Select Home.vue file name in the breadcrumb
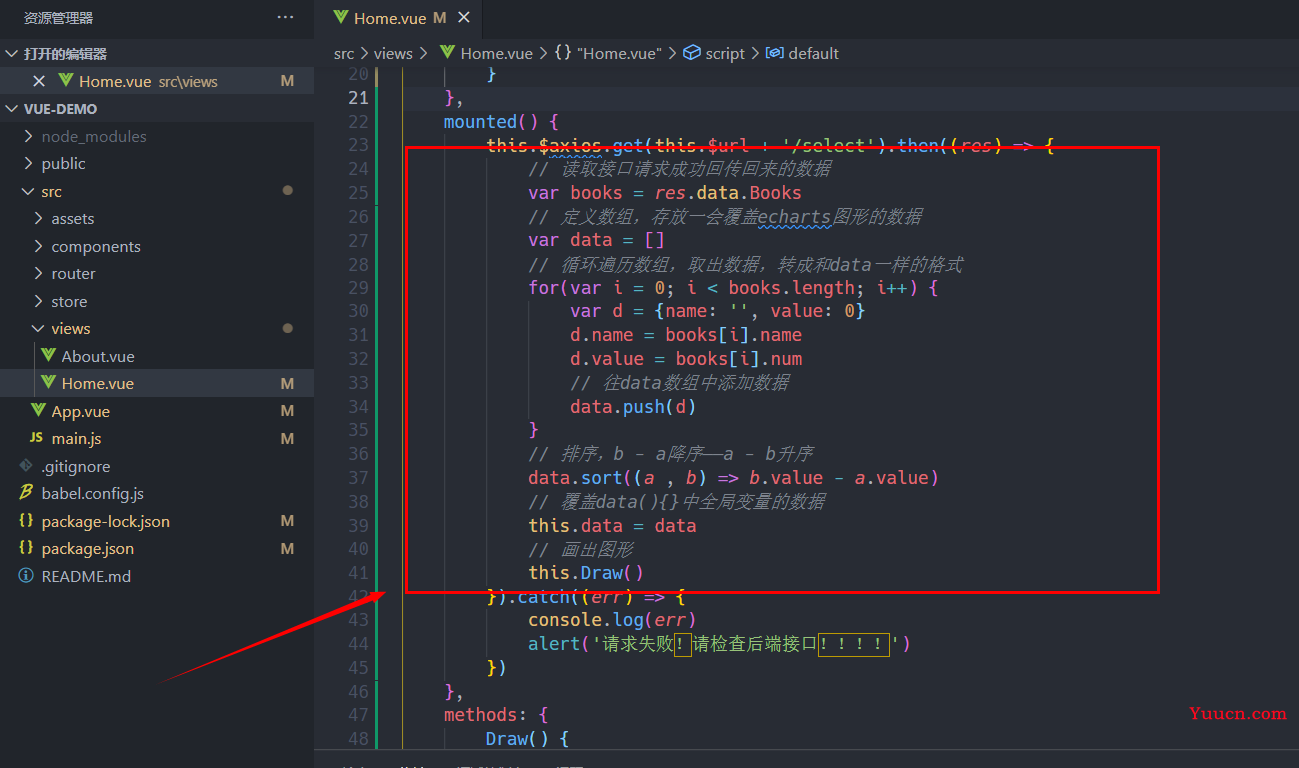Image resolution: width=1299 pixels, height=768 pixels. (497, 53)
